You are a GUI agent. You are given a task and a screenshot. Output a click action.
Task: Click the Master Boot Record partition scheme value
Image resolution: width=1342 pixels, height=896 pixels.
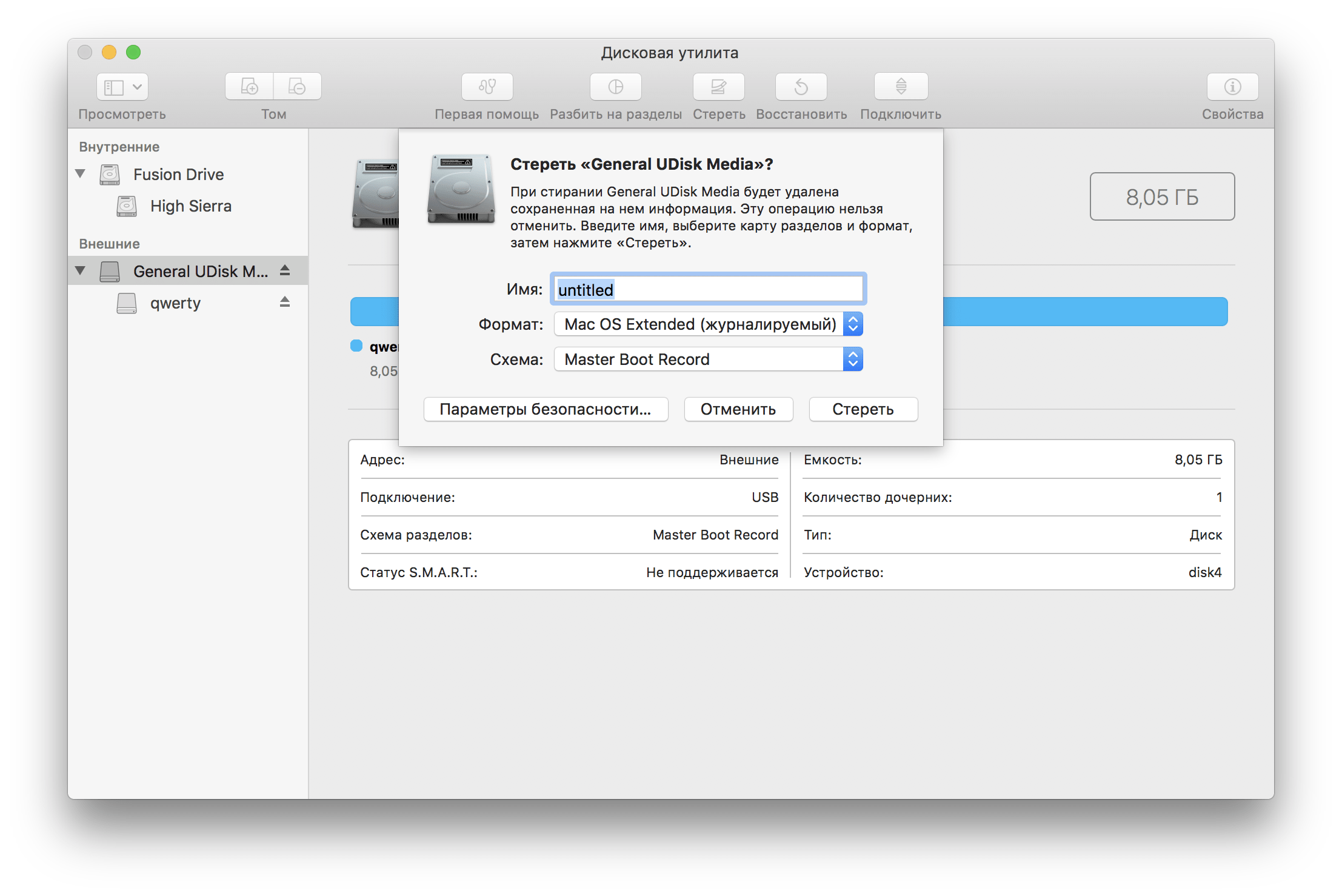tap(715, 535)
